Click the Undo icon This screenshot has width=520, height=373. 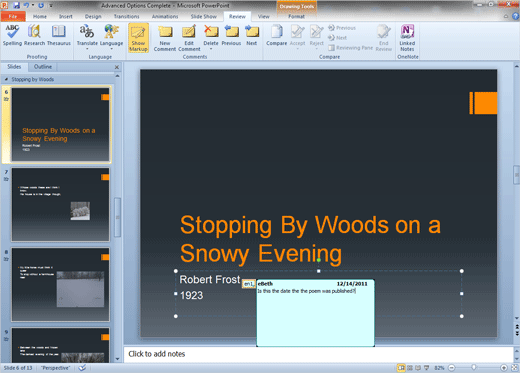coord(26,6)
